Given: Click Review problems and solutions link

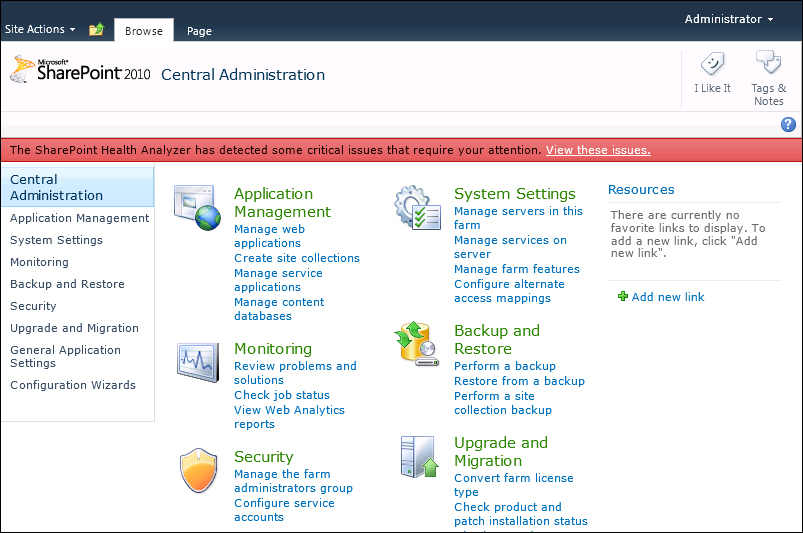Looking at the screenshot, I should [295, 373].
